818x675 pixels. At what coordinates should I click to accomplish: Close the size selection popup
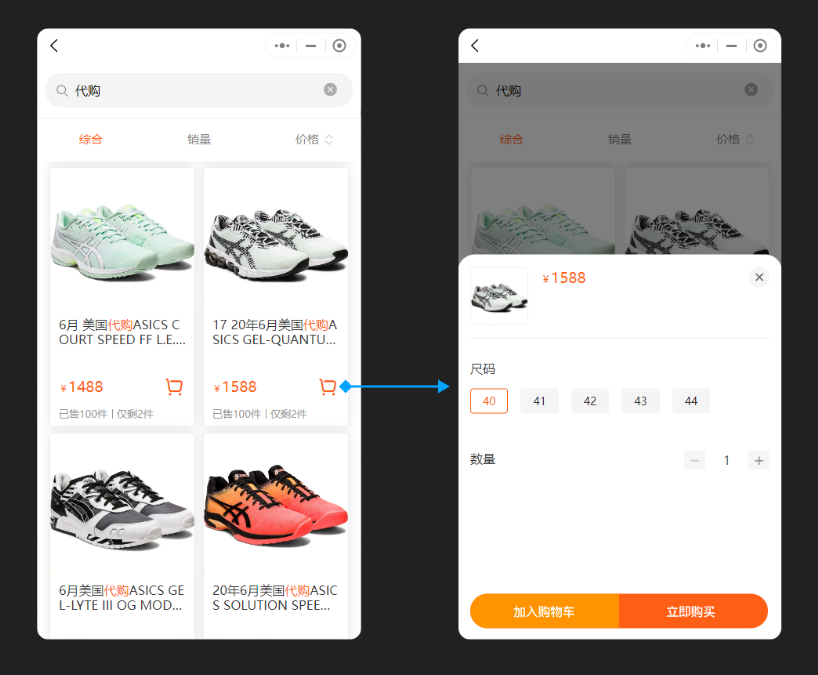pyautogui.click(x=759, y=278)
